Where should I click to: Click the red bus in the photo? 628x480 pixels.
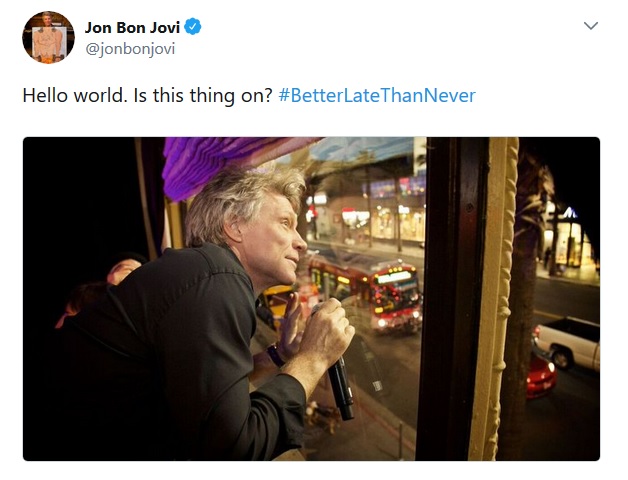(x=364, y=291)
